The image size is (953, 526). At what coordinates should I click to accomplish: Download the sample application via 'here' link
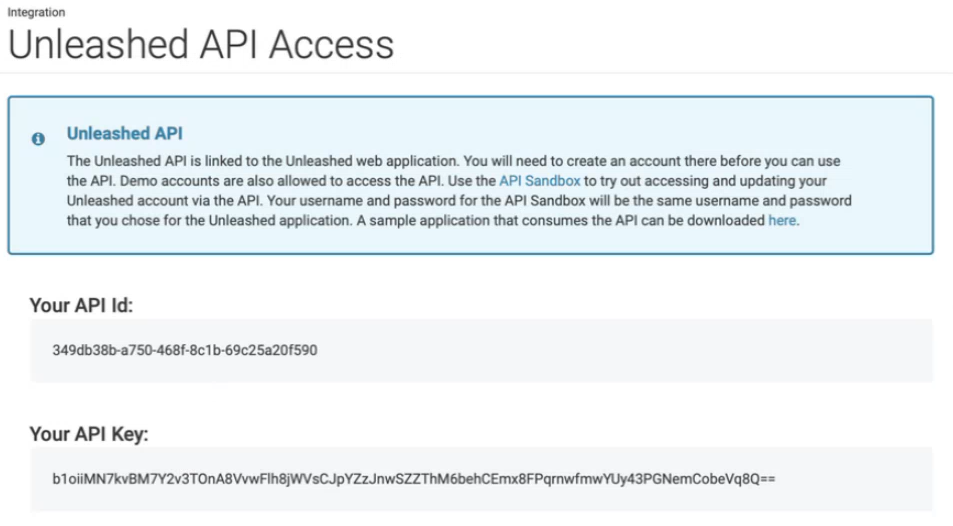[x=782, y=220]
